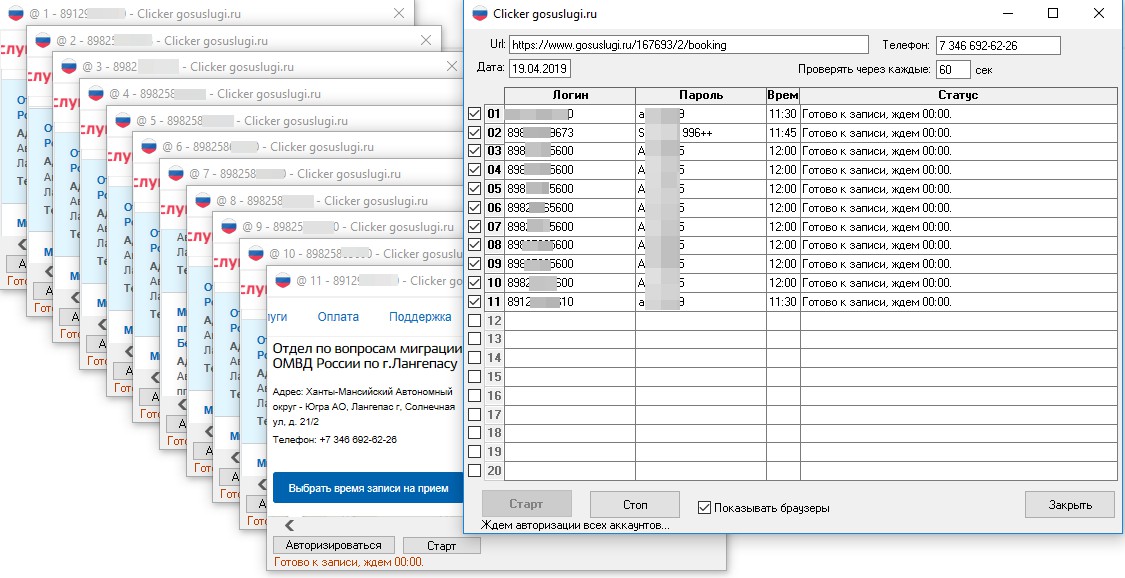The height and width of the screenshot is (578, 1125).
Task: Check the empty row 15 checkbox
Action: click(474, 376)
